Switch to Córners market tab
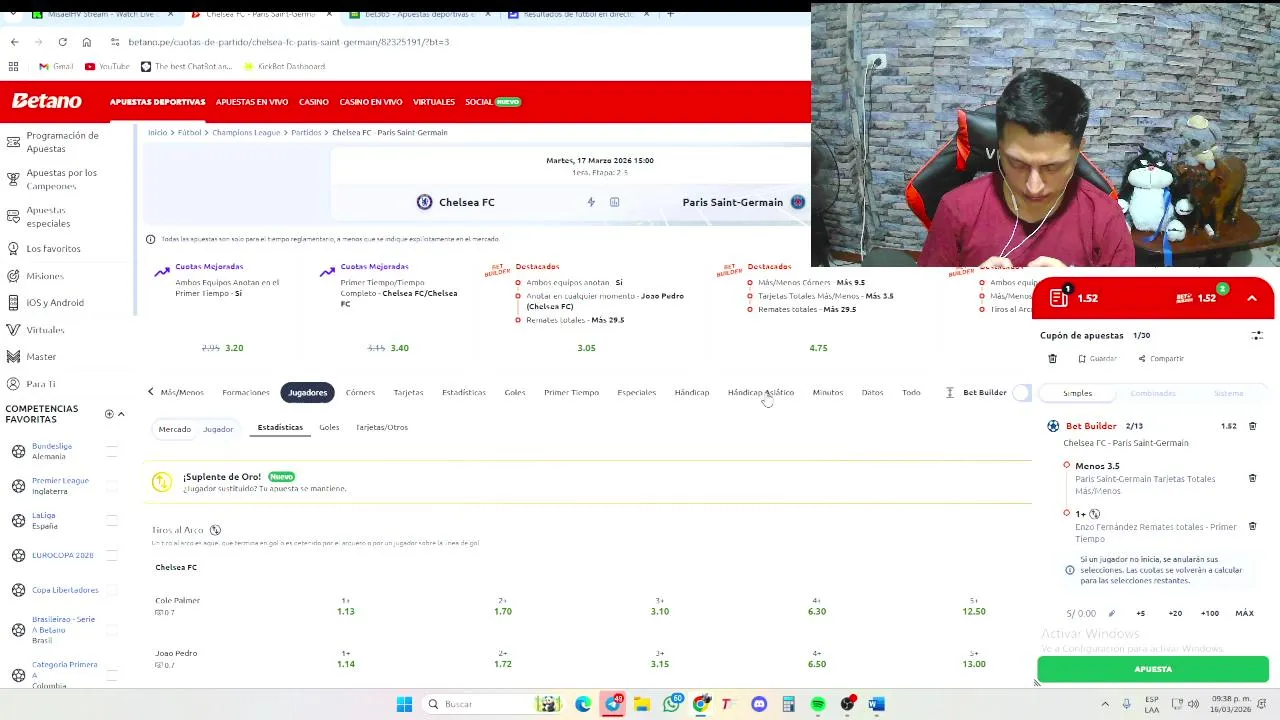 click(360, 393)
